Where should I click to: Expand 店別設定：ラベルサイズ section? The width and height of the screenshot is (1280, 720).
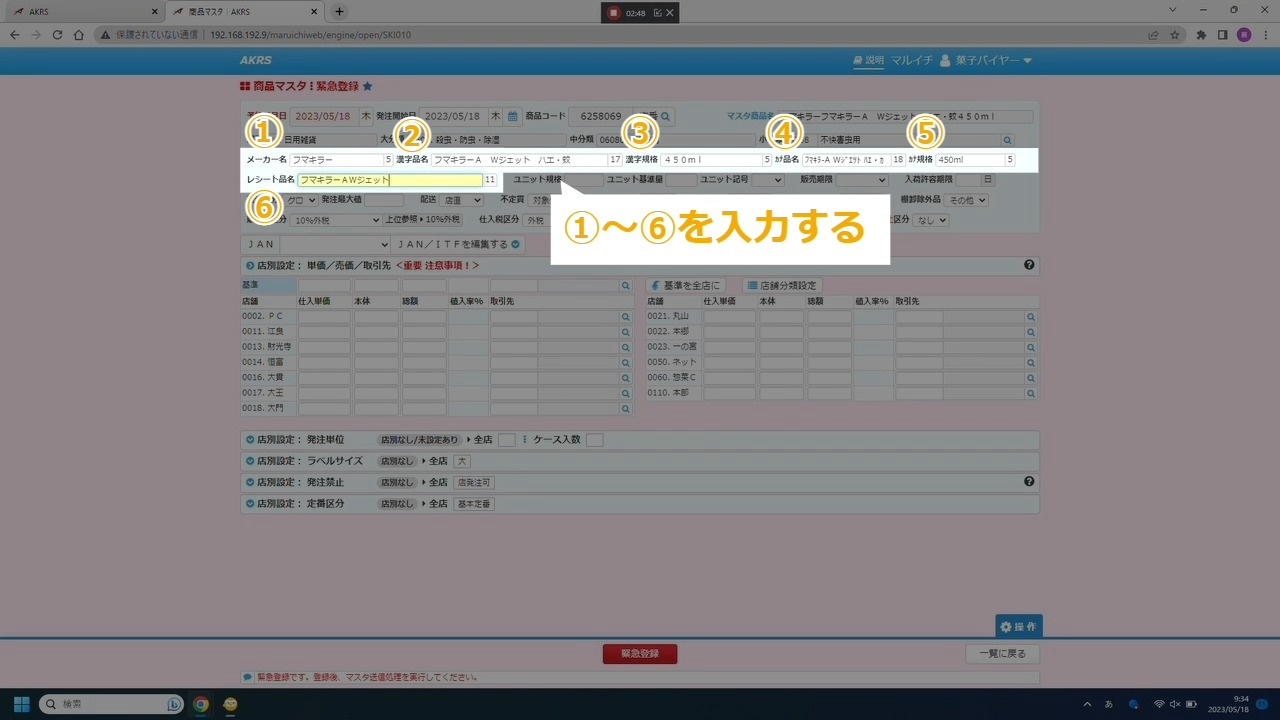tap(250, 461)
